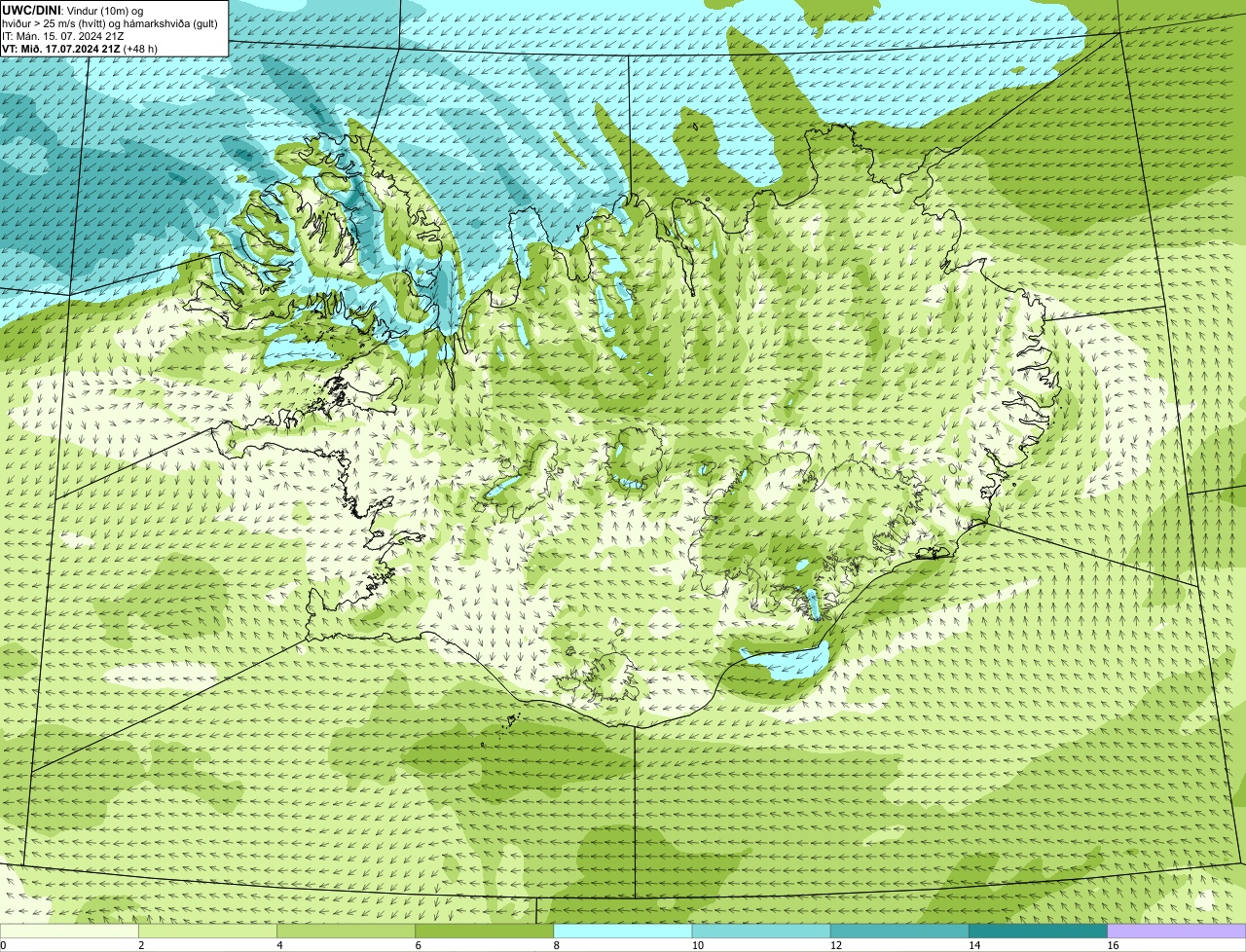Click the 8–10 m/s light cyan legend segment
This screenshot has width=1246, height=952.
(x=623, y=931)
